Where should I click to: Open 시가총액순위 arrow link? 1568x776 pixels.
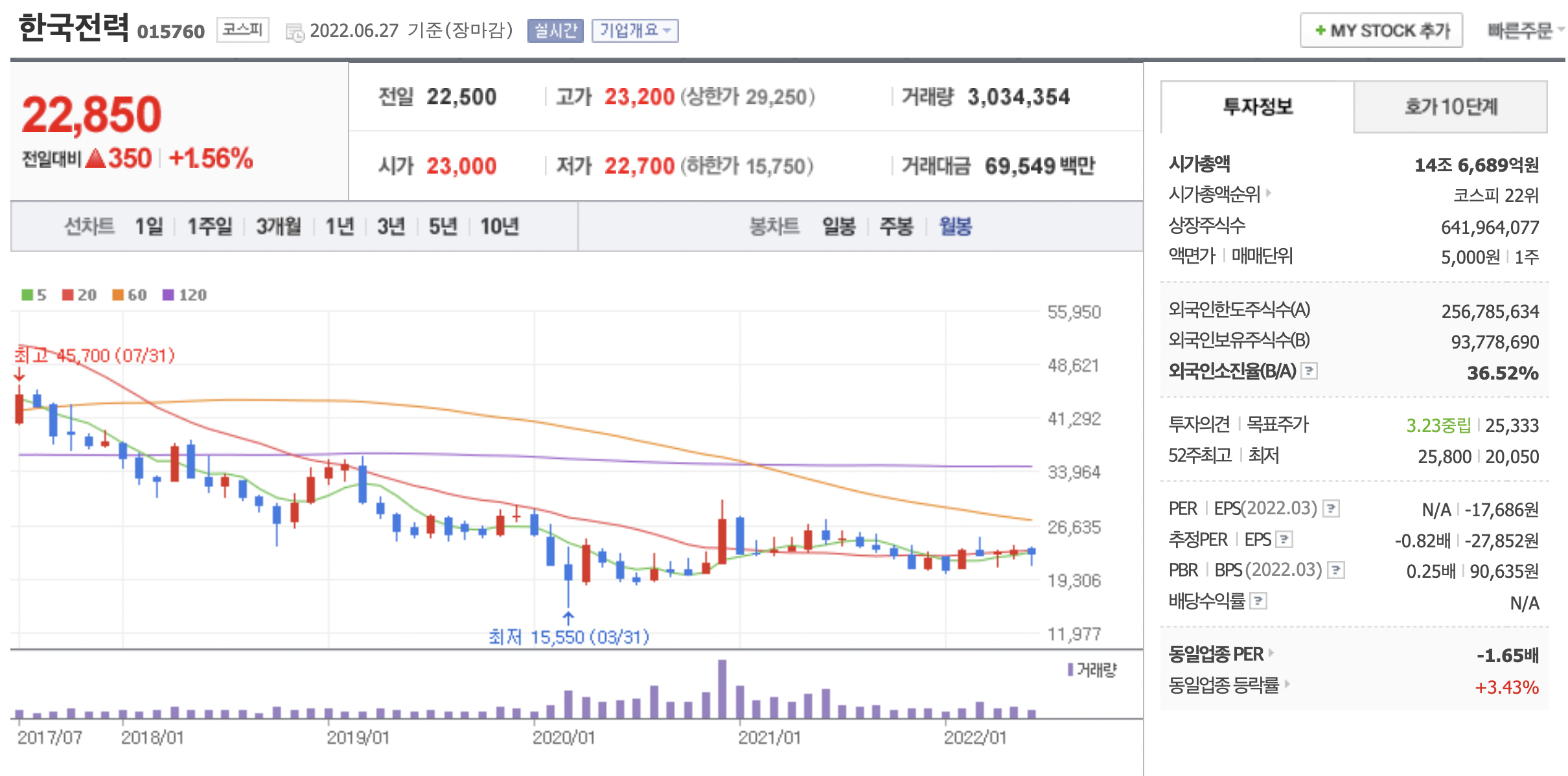tap(1269, 192)
